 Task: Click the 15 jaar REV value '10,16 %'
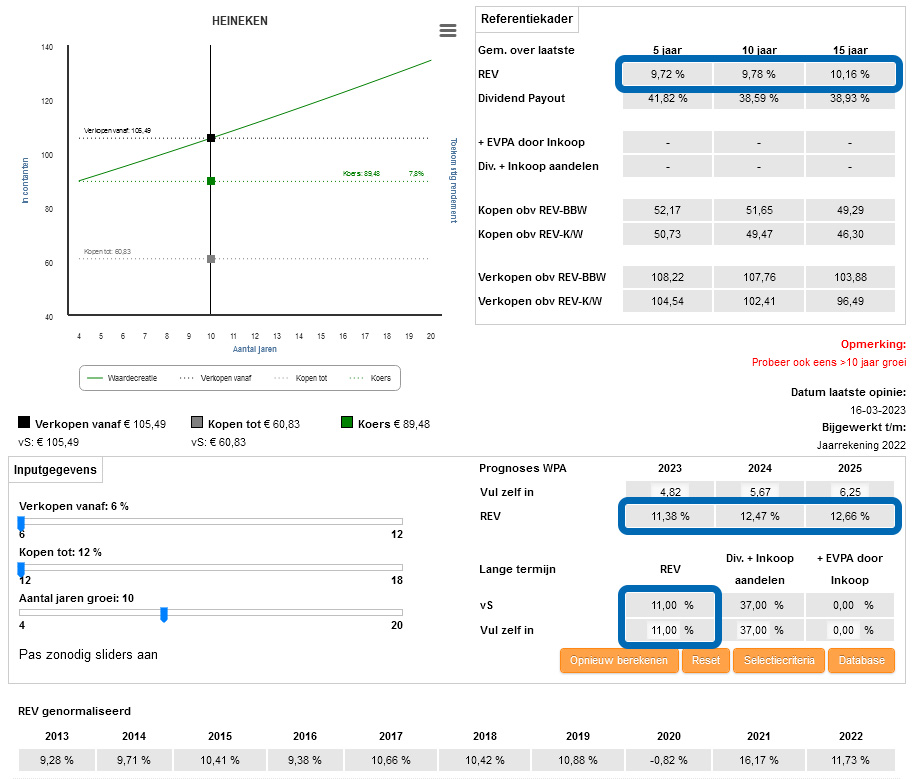point(850,74)
